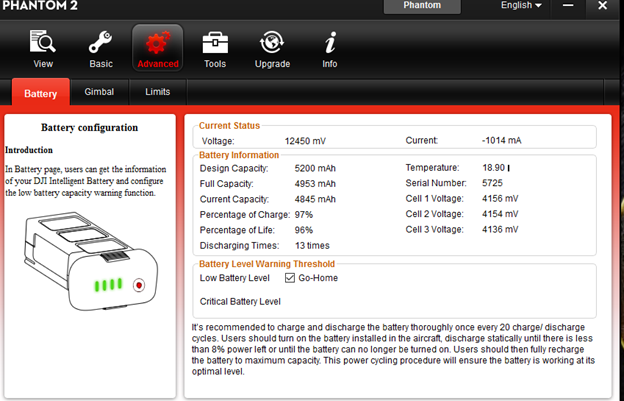624x401 pixels.
Task: Open the Basic wrench icon
Action: pos(100,42)
